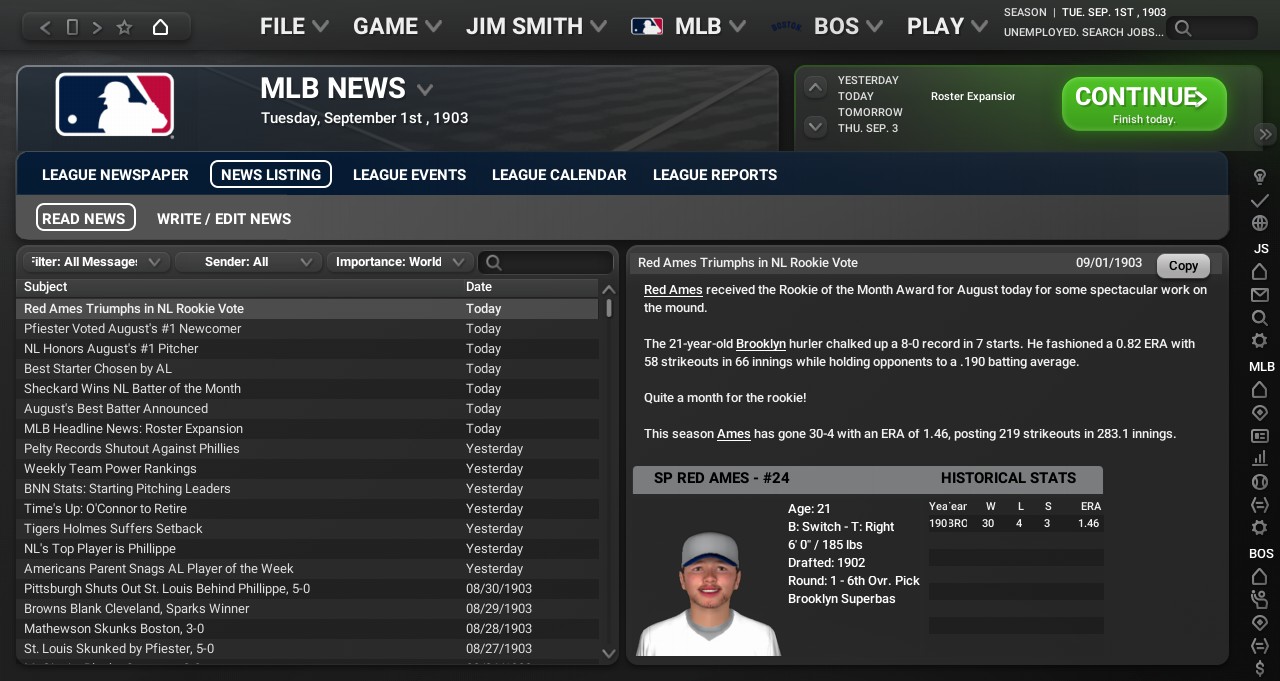This screenshot has height=681, width=1280.
Task: Open the mail envelope icon in sidebar
Action: point(1260,295)
